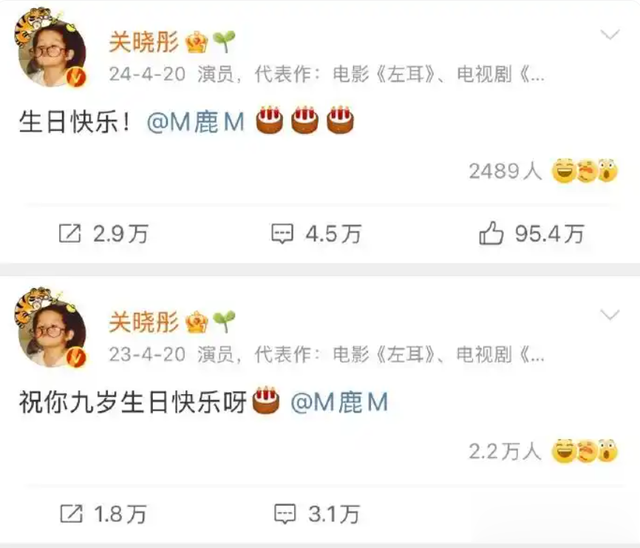The image size is (640, 548).
Task: Click the crown VIP badge on the first post
Action: 197,42
